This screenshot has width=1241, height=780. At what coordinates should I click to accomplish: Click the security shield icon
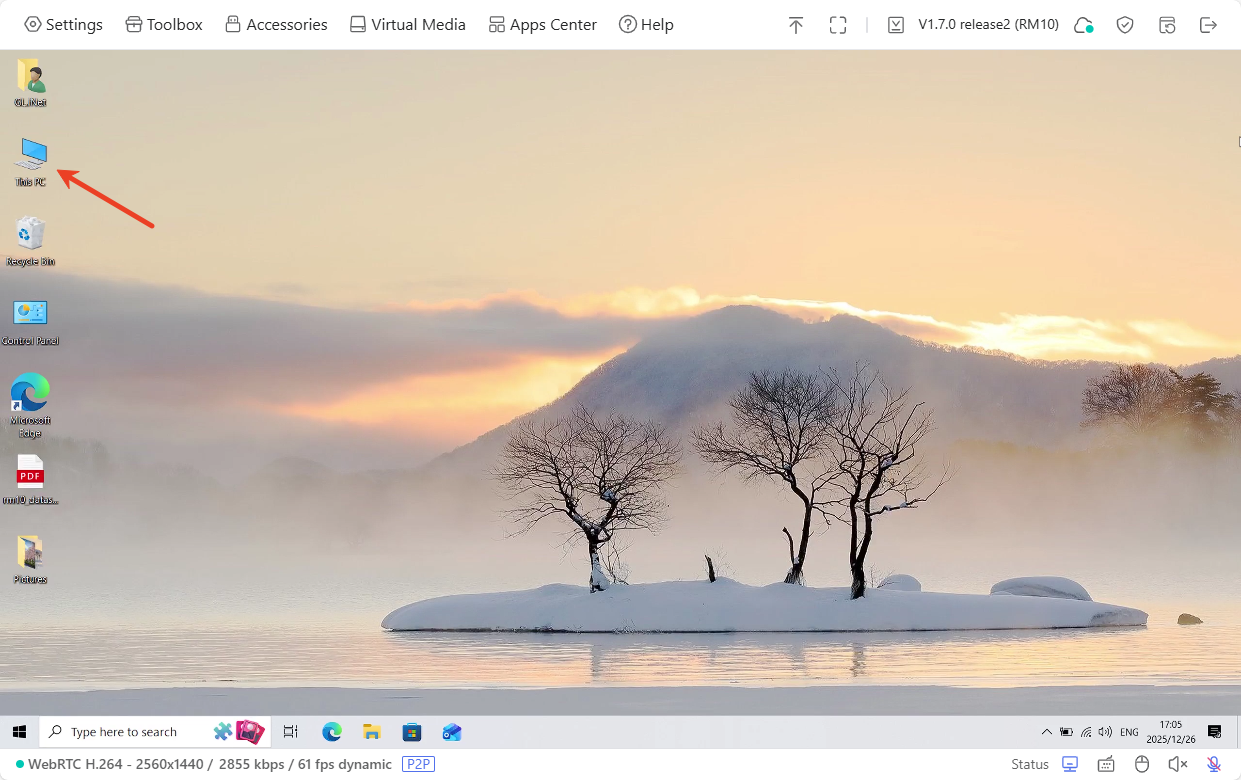[x=1125, y=25]
